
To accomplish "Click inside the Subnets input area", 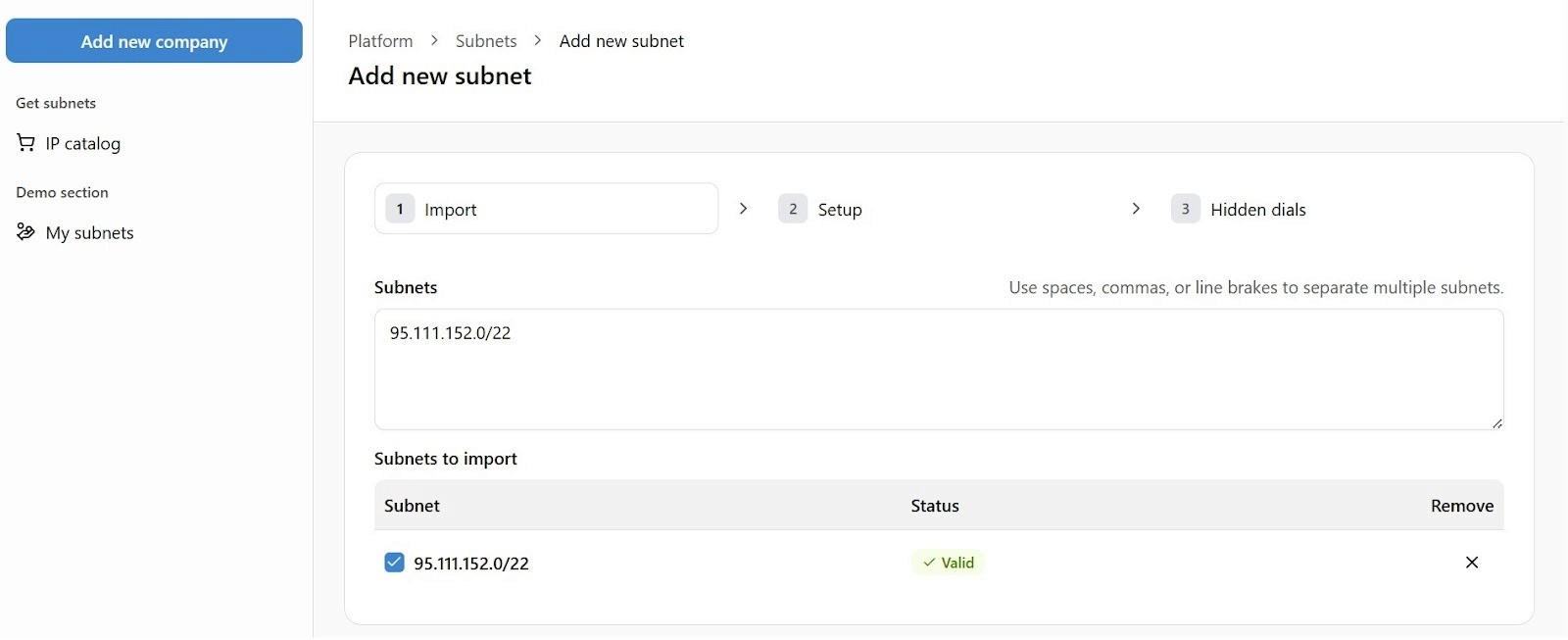I will 938,369.
